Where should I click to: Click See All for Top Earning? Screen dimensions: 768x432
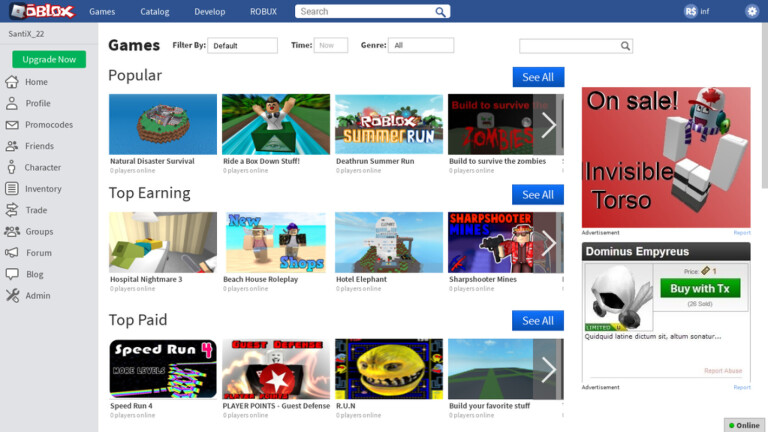[538, 194]
